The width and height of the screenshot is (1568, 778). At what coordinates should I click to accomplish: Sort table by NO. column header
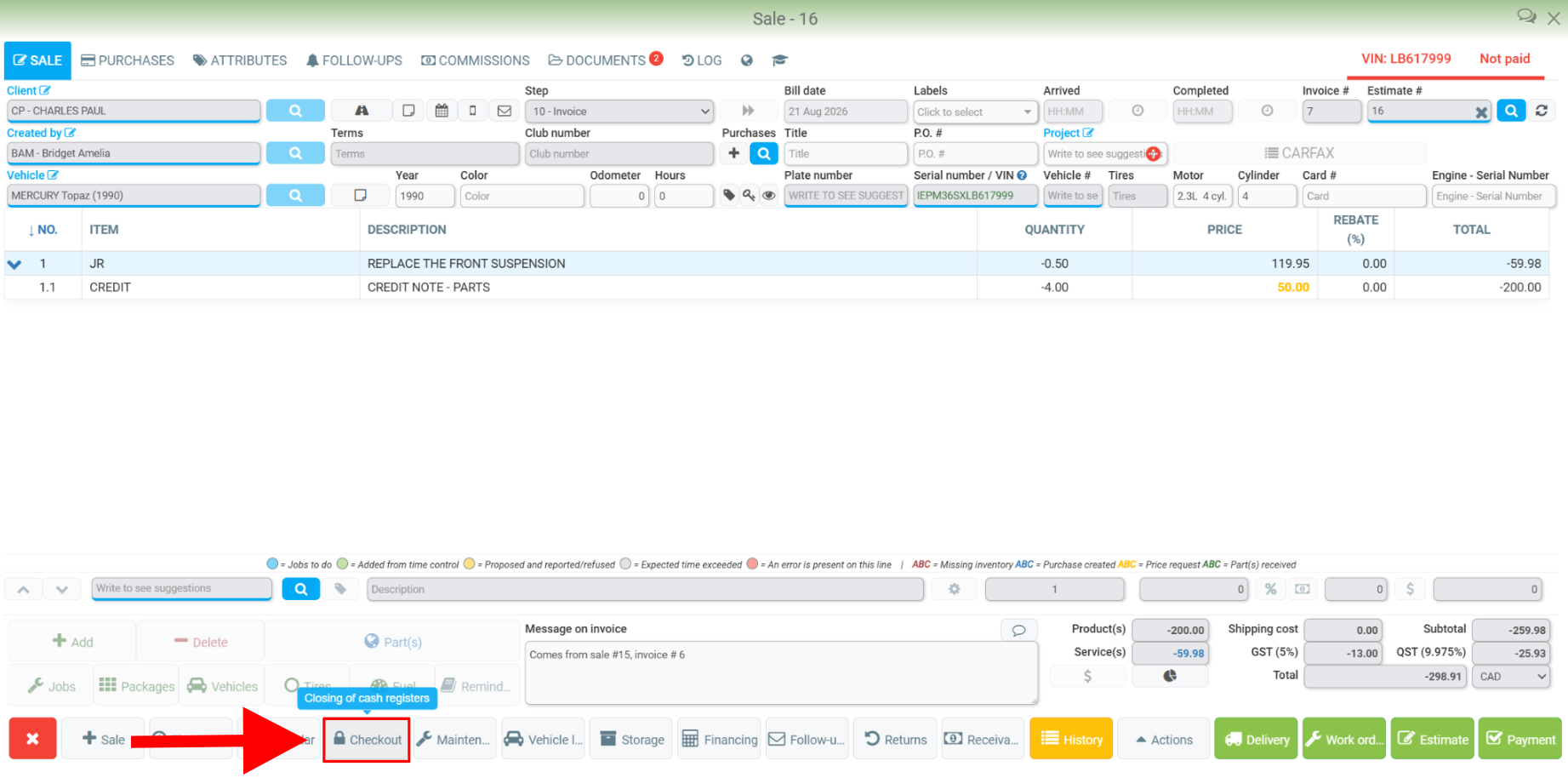pos(43,230)
